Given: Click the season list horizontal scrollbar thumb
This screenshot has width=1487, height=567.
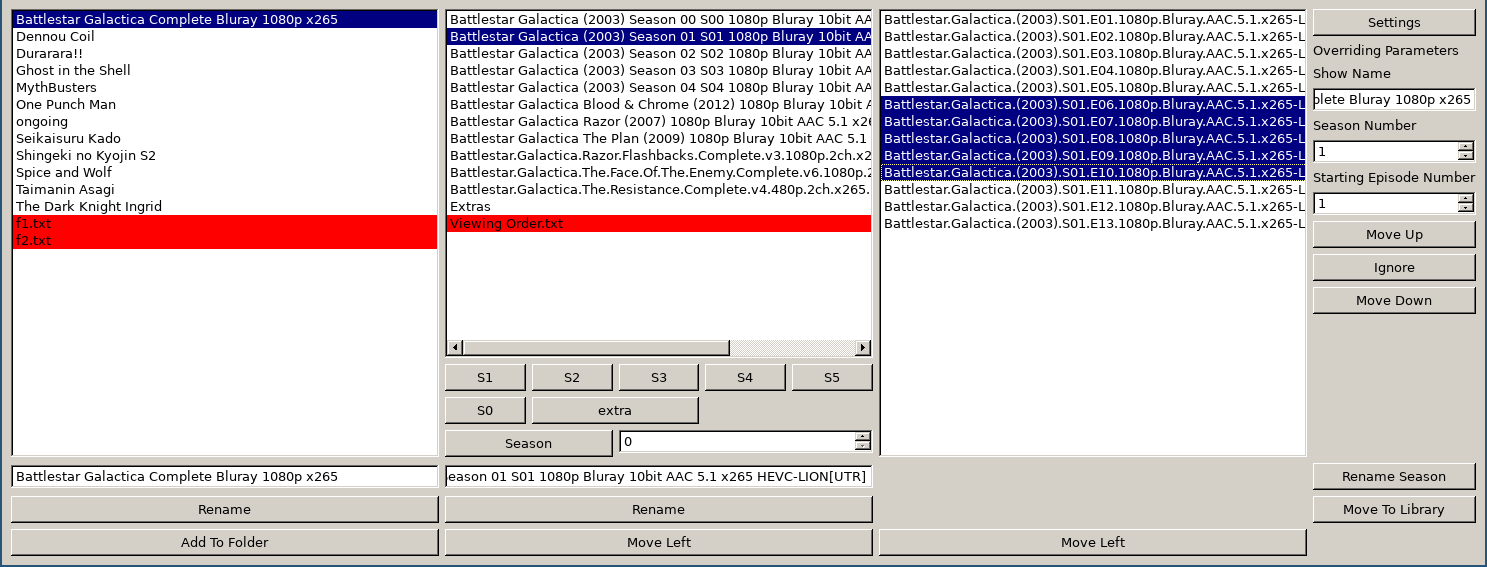Looking at the screenshot, I should [x=596, y=347].
